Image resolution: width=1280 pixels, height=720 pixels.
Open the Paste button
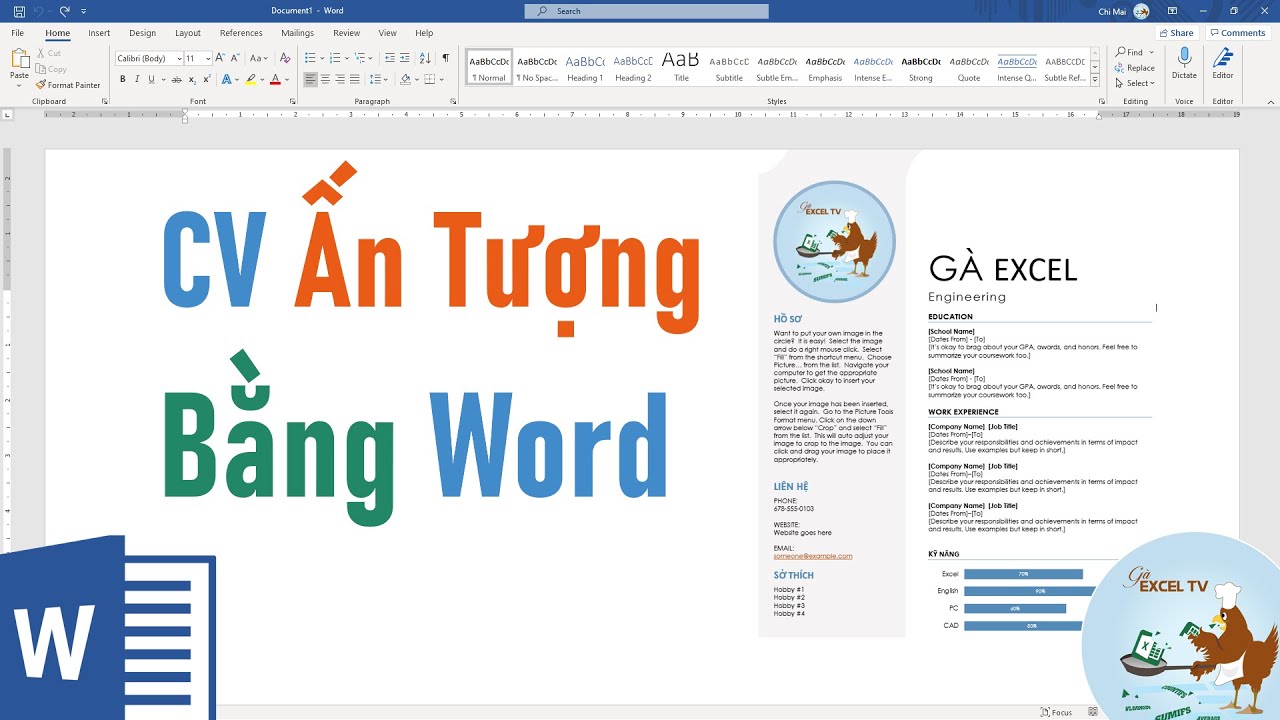click(19, 67)
